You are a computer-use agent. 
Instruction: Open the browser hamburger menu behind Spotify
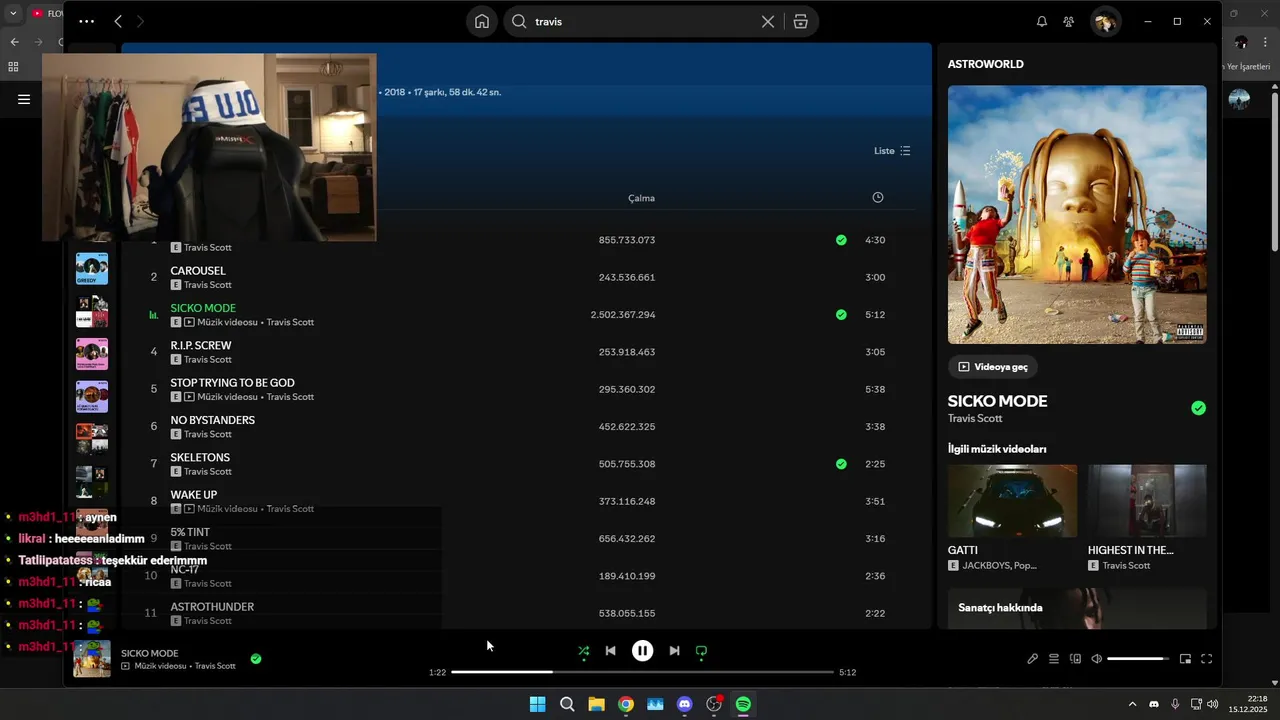(x=24, y=99)
